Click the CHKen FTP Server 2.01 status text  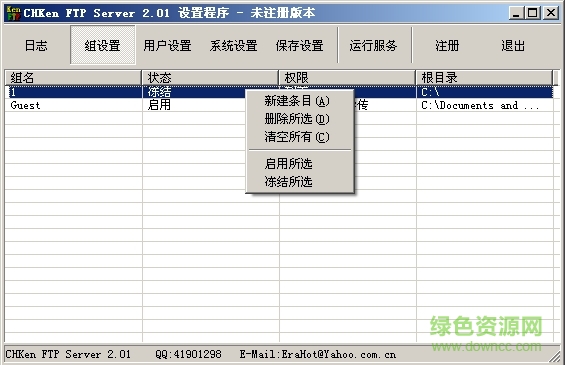(68, 354)
